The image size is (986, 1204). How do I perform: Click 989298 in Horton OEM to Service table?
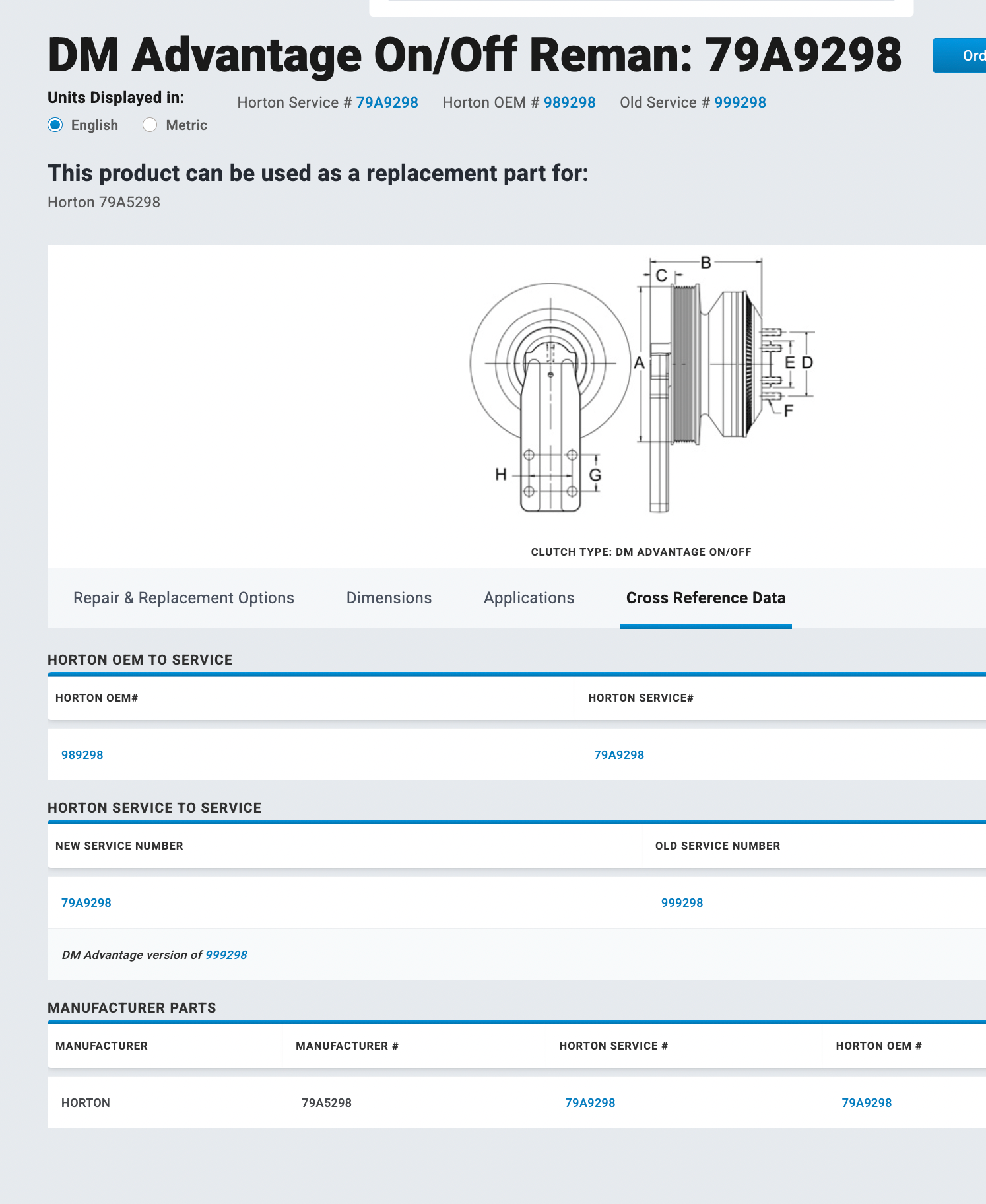82,755
